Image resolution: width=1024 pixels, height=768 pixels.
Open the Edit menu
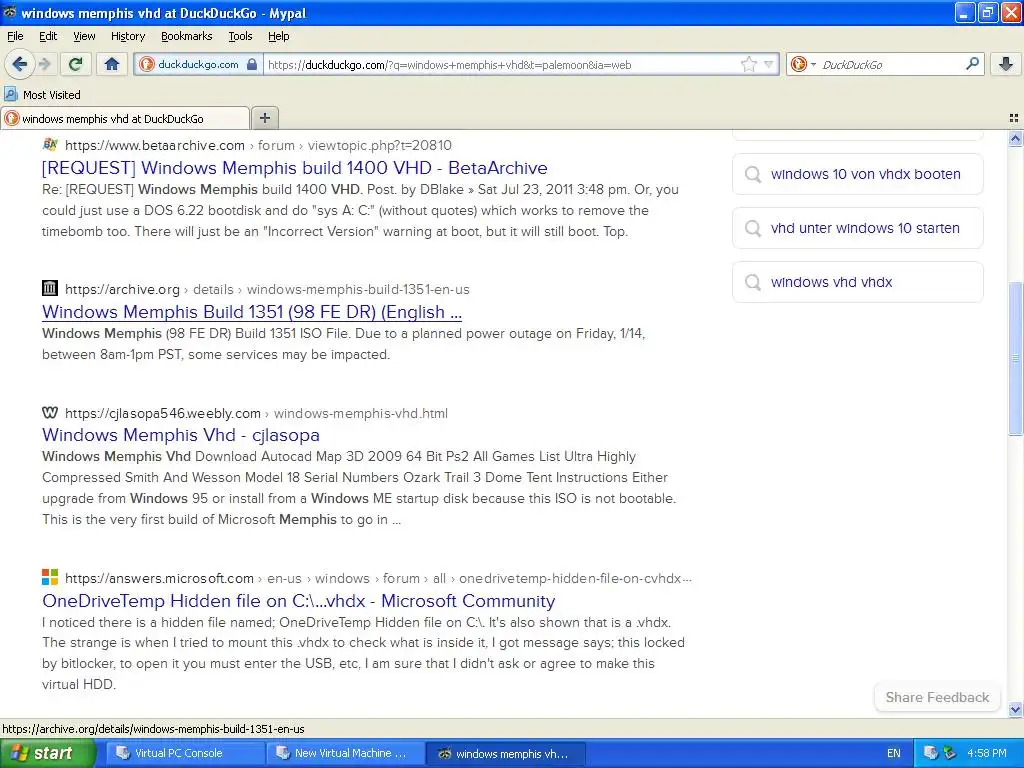[x=48, y=36]
